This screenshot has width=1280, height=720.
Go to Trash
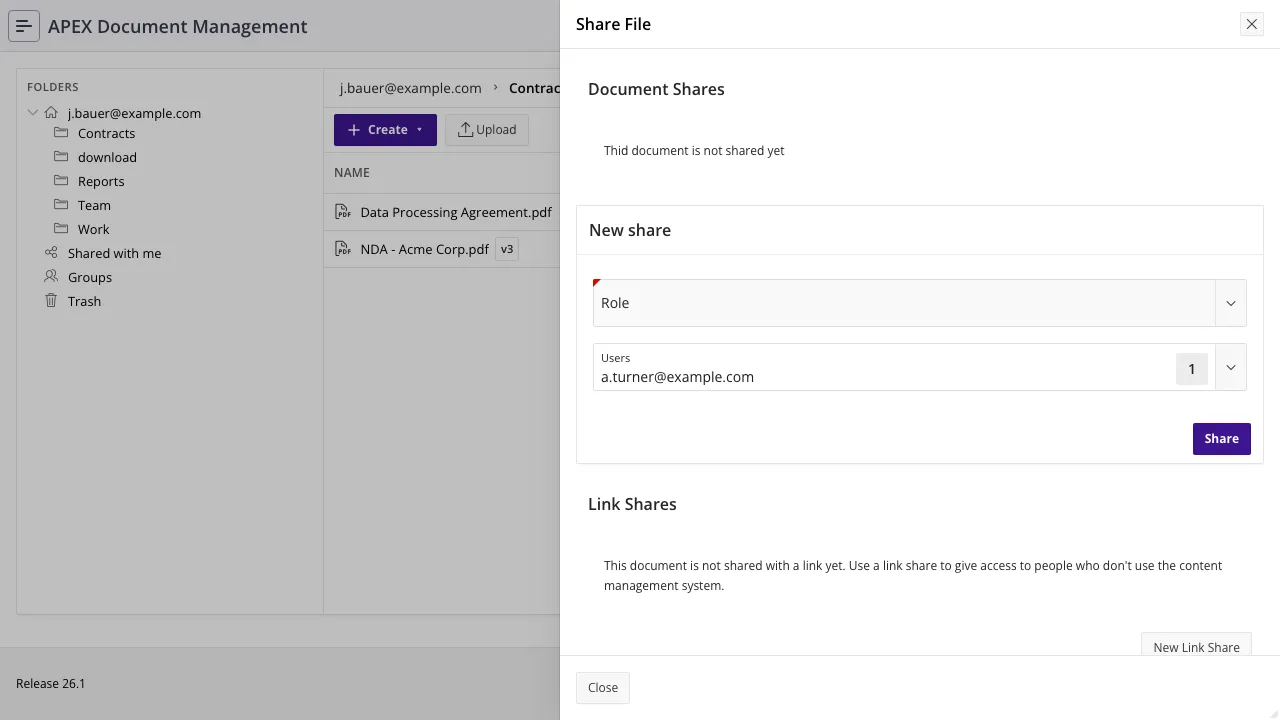(84, 301)
